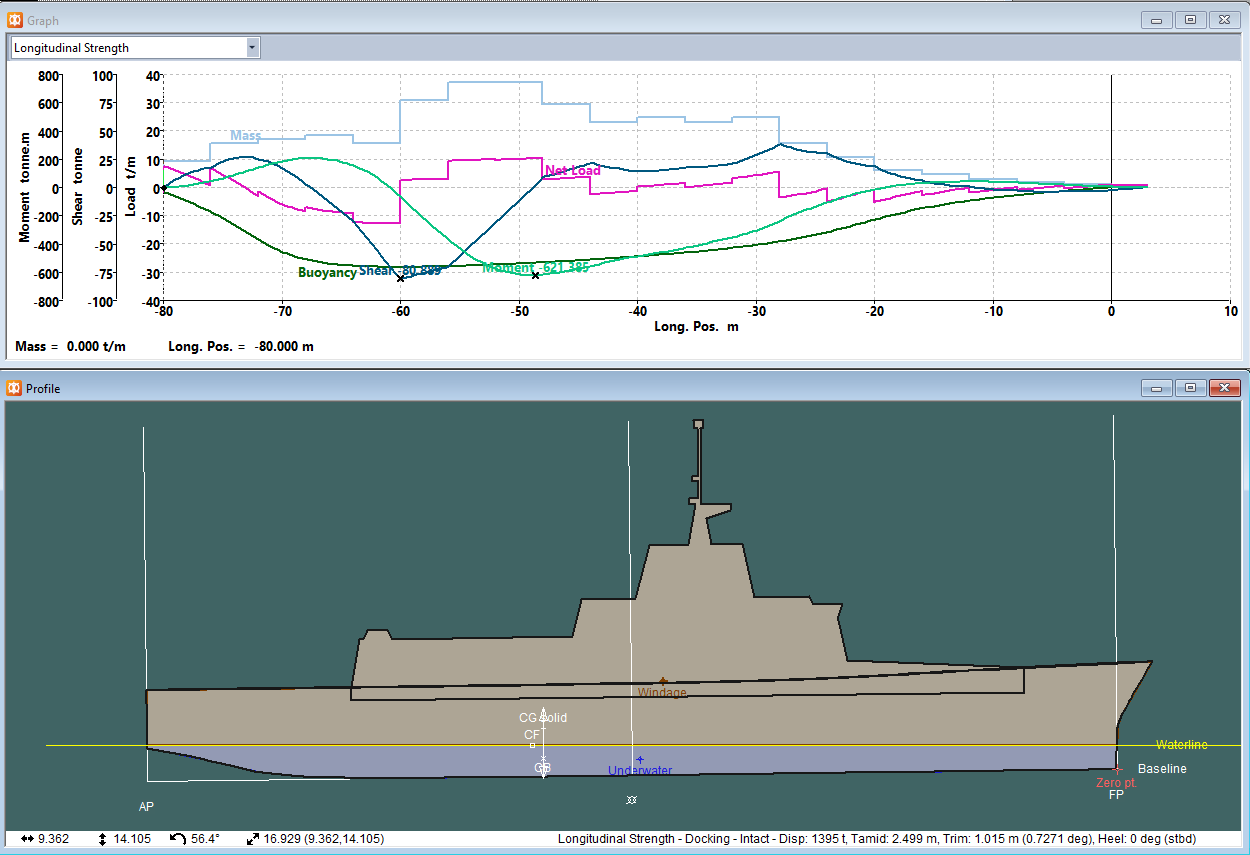Open the Longitudinal Strength graph type dropdown
This screenshot has width=1250, height=855.
tap(252, 47)
